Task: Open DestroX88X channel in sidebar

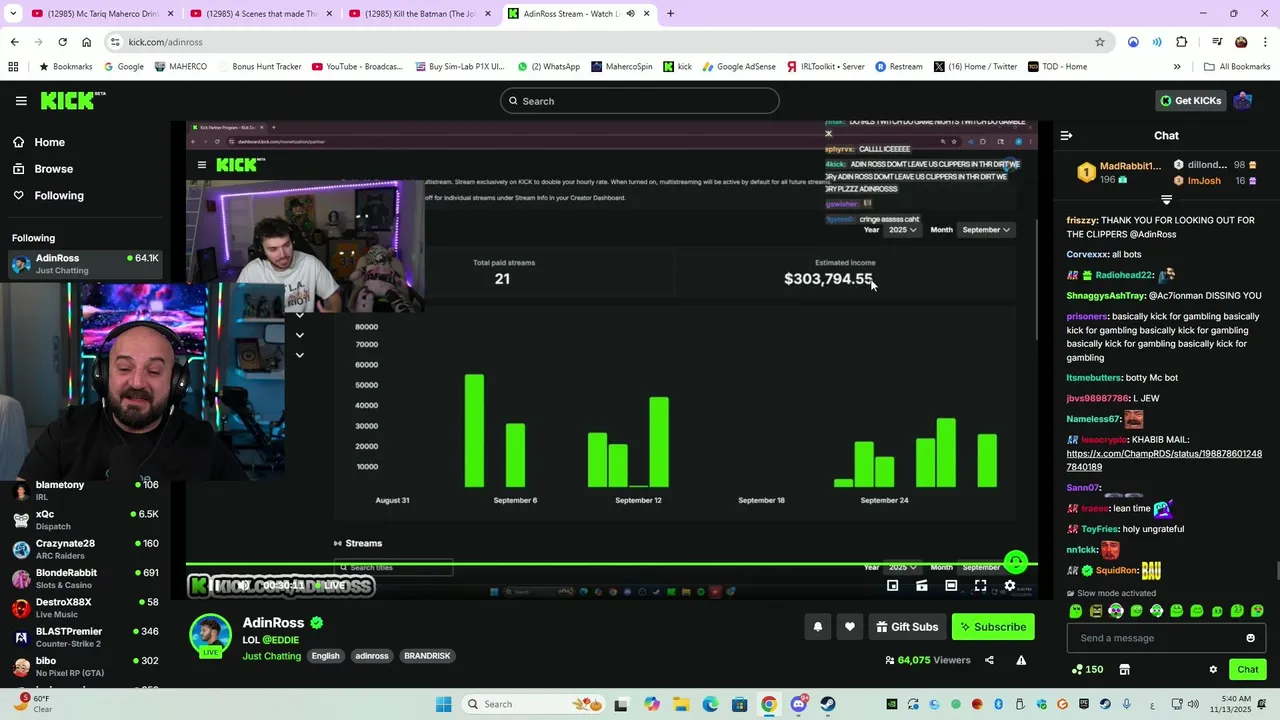Action: coord(85,608)
